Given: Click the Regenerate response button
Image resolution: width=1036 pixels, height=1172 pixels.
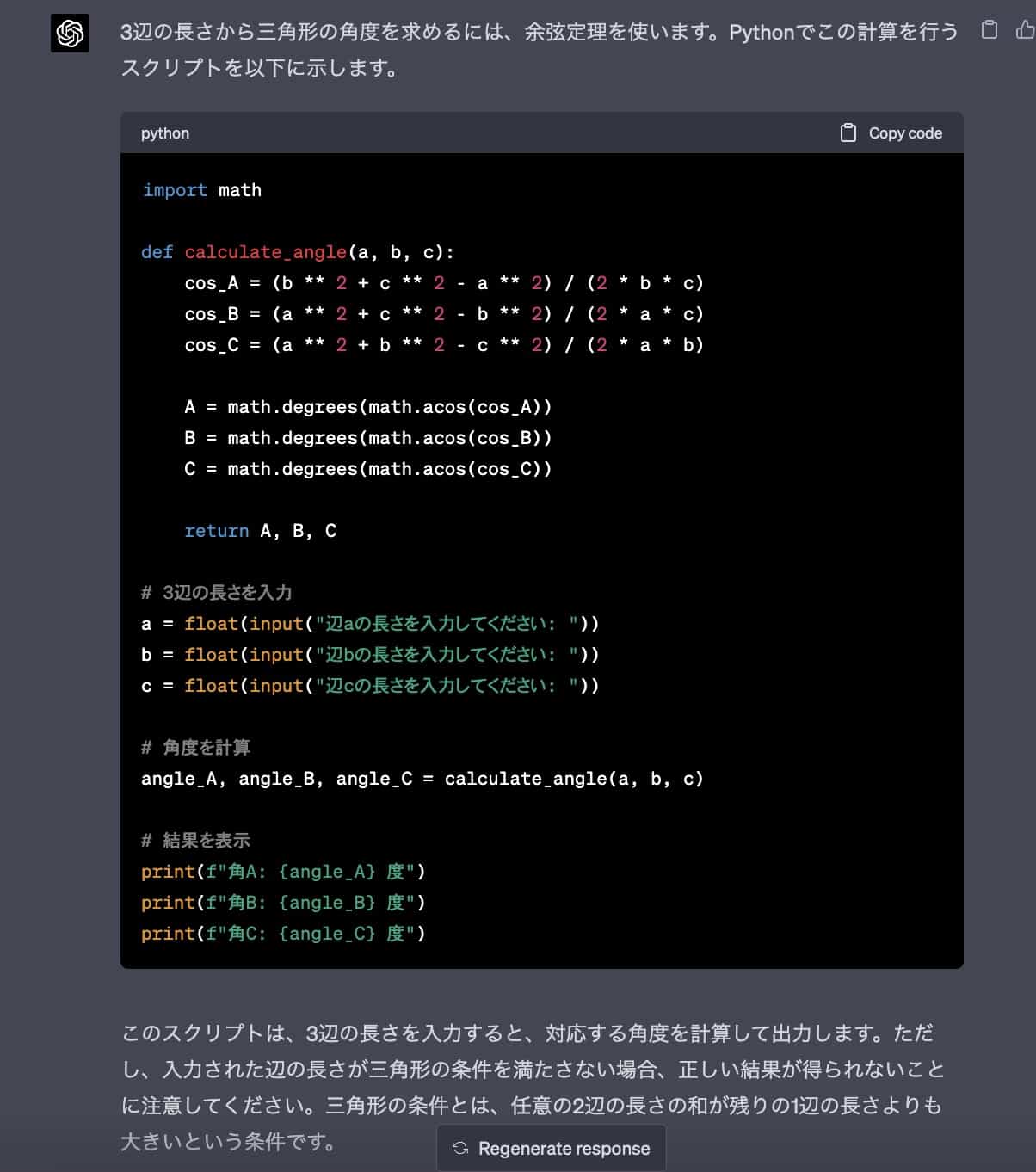Looking at the screenshot, I should tap(552, 1148).
